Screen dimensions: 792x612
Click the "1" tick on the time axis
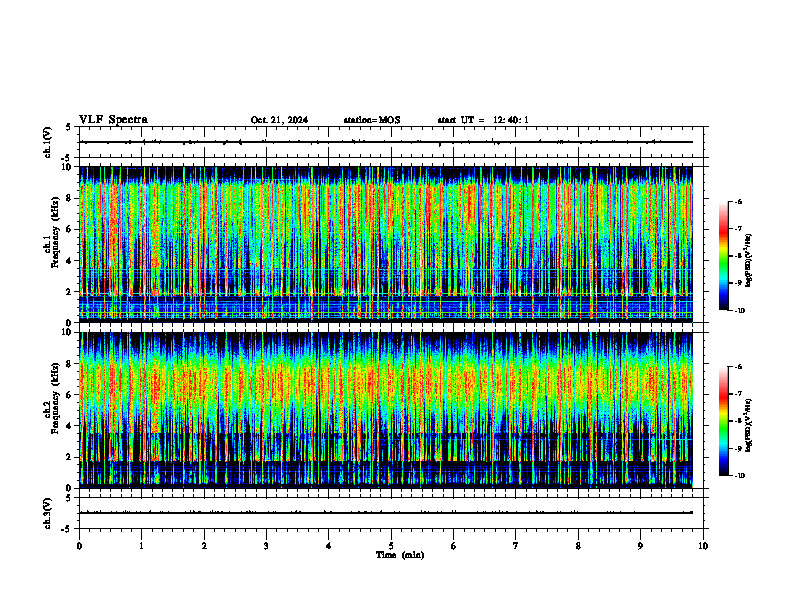click(141, 546)
